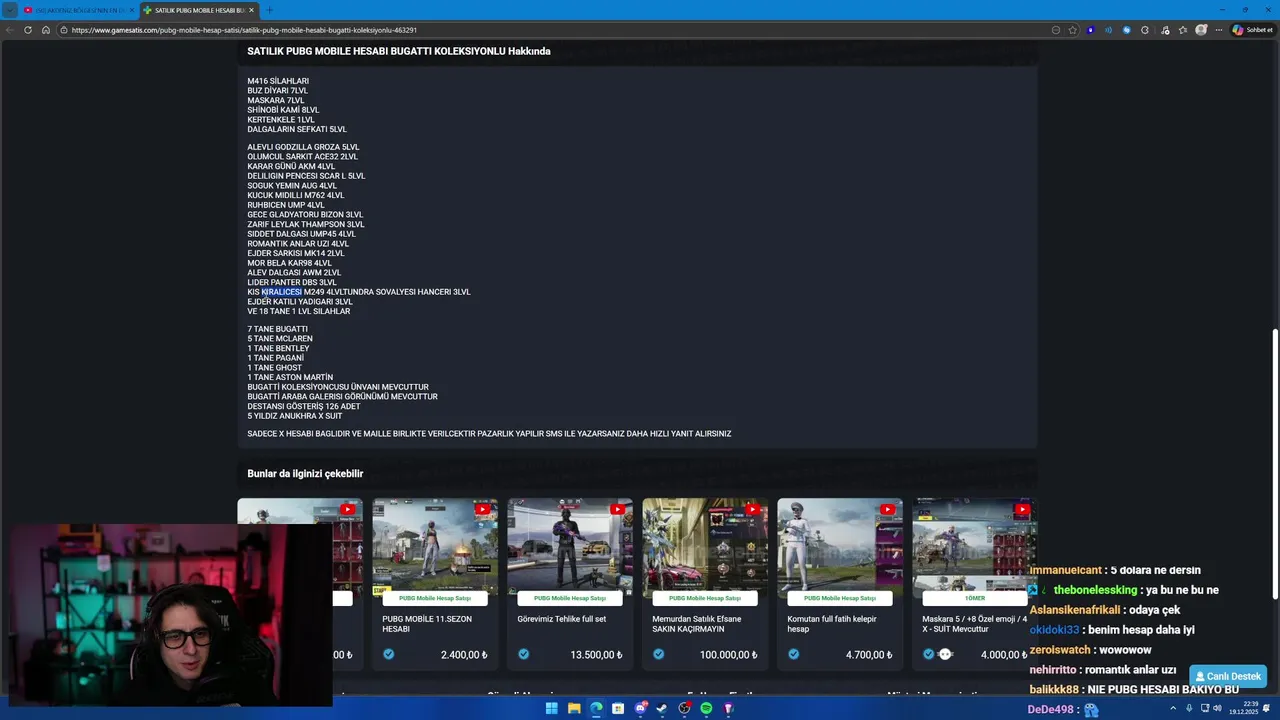The image size is (1280, 720).
Task: Open Microsoft Edge from the taskbar
Action: [x=596, y=708]
